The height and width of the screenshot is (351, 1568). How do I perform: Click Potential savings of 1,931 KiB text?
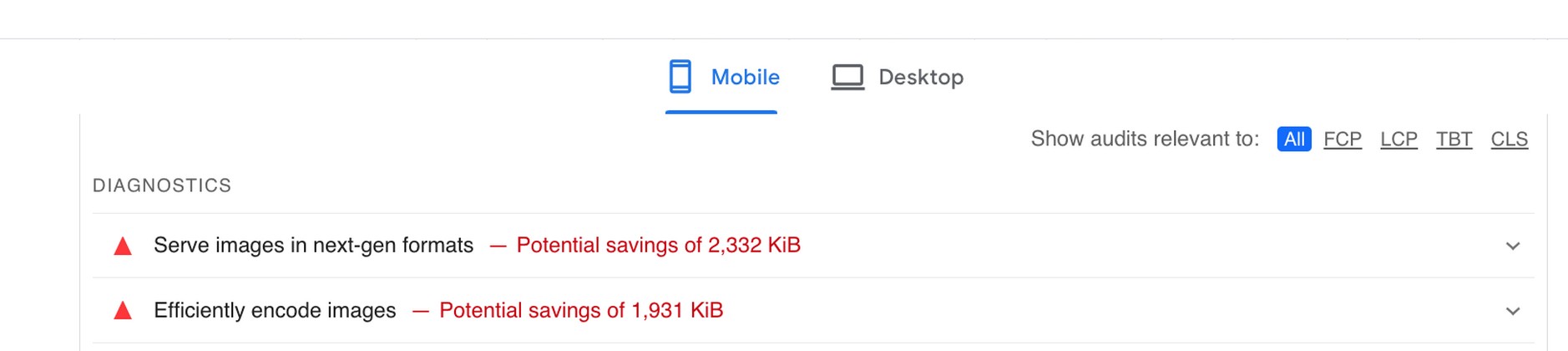tap(581, 310)
